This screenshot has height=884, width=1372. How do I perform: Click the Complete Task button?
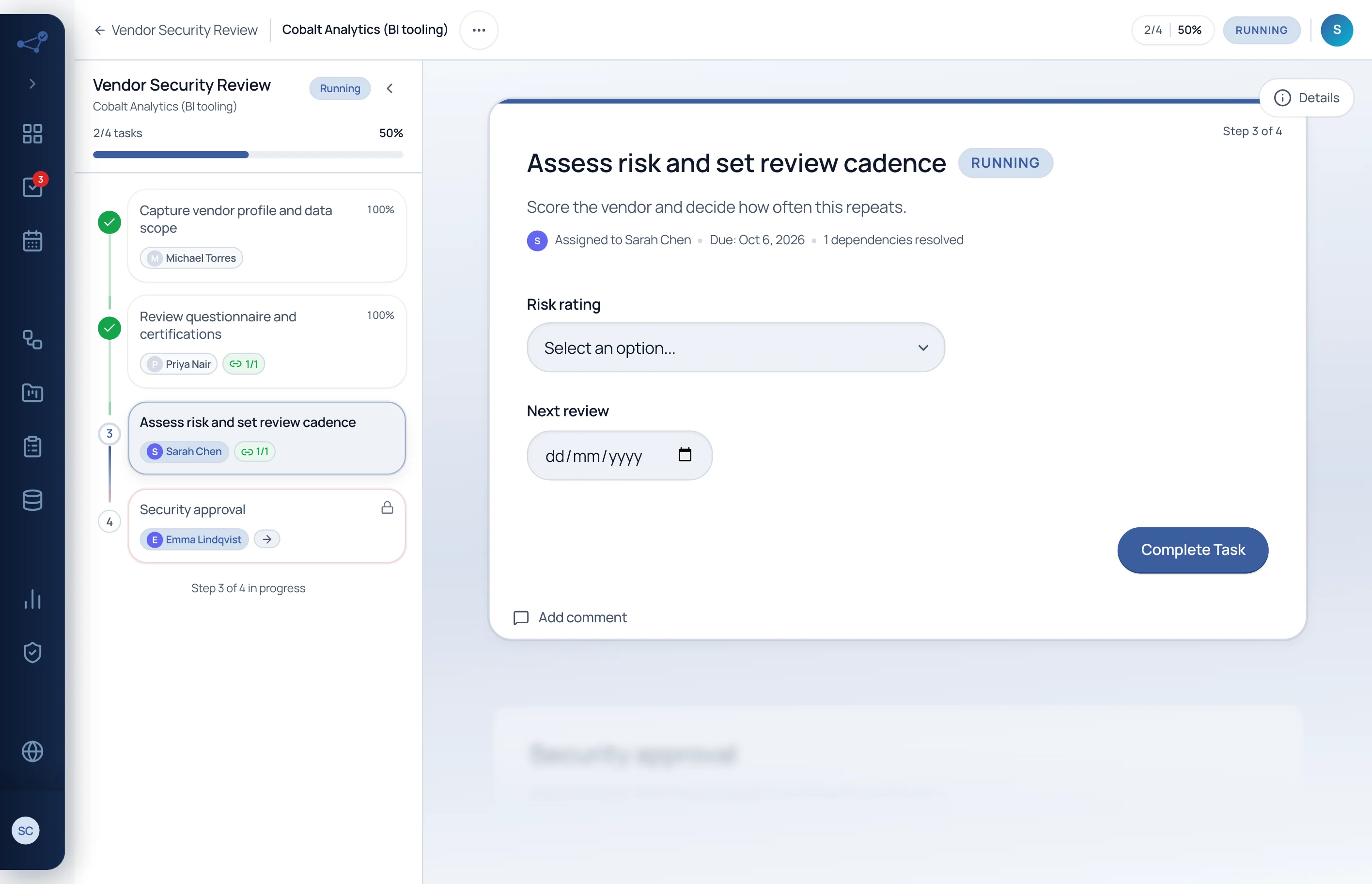pos(1192,549)
